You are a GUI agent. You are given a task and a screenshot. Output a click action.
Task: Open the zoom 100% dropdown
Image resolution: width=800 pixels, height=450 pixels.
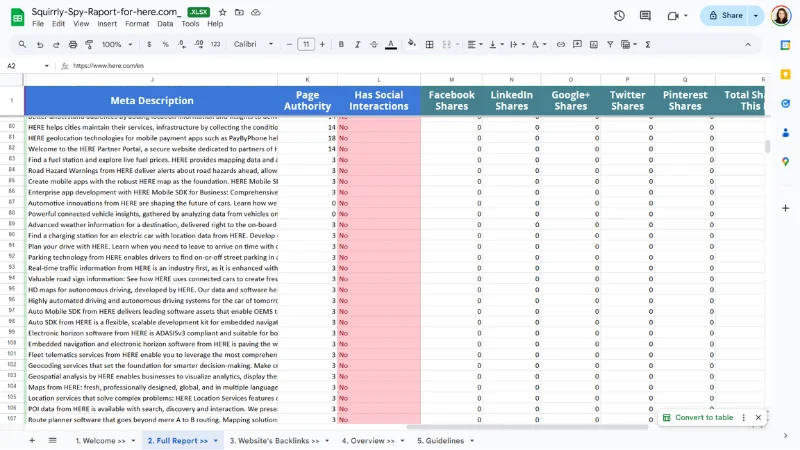click(116, 44)
